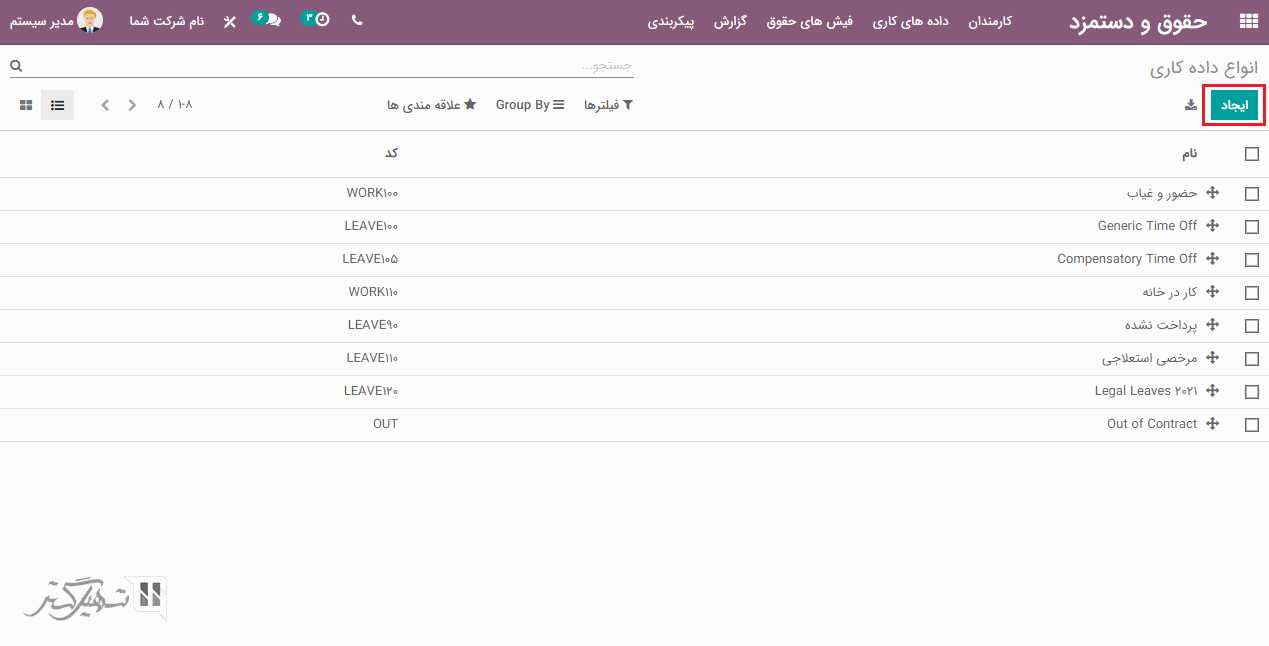This screenshot has height=646, width=1269.
Task: Open the مدیر سیستم user menu
Action: [56, 21]
